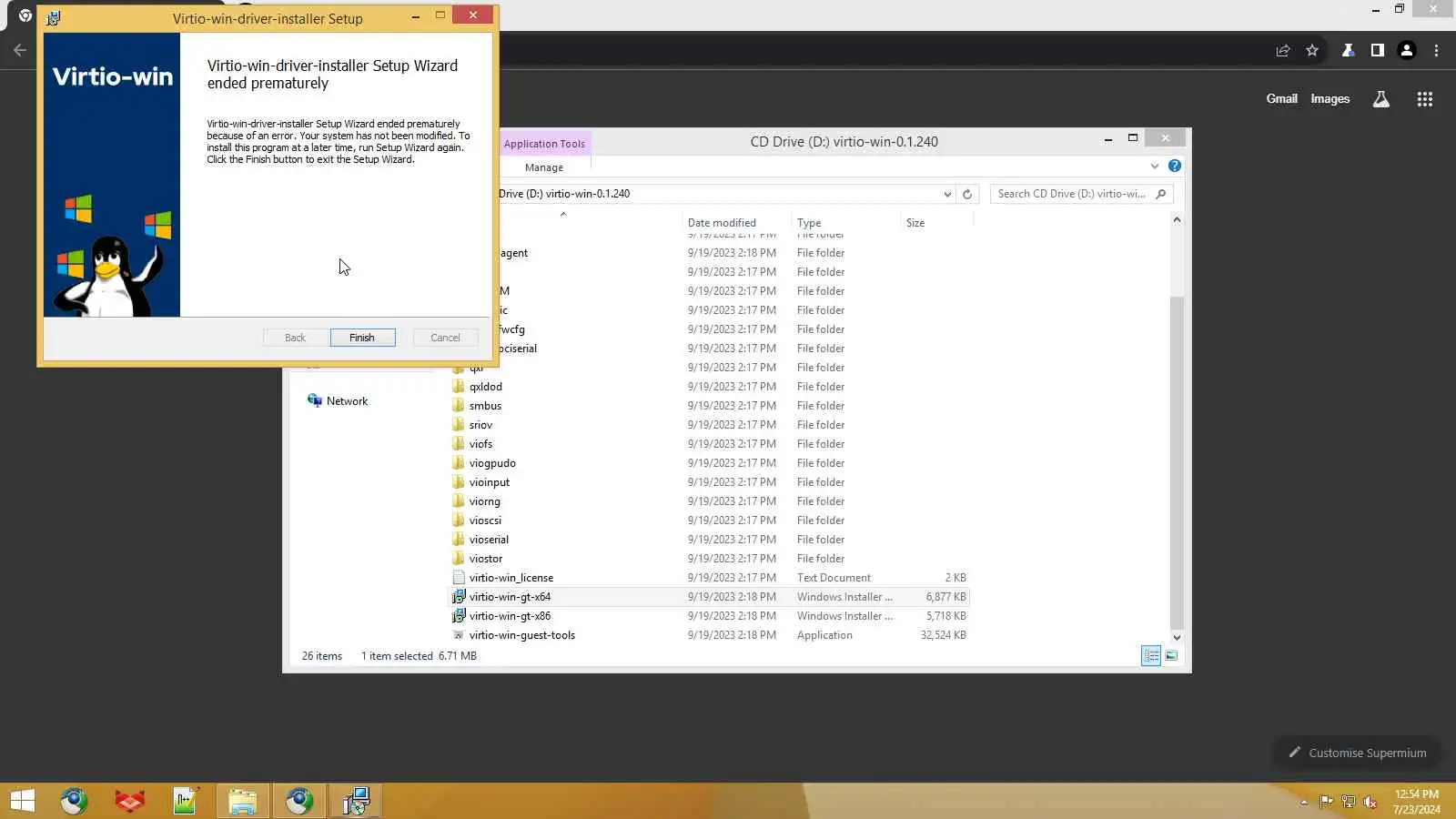Open the Search Labs flask icon
The image size is (1456, 819).
coord(1381,99)
